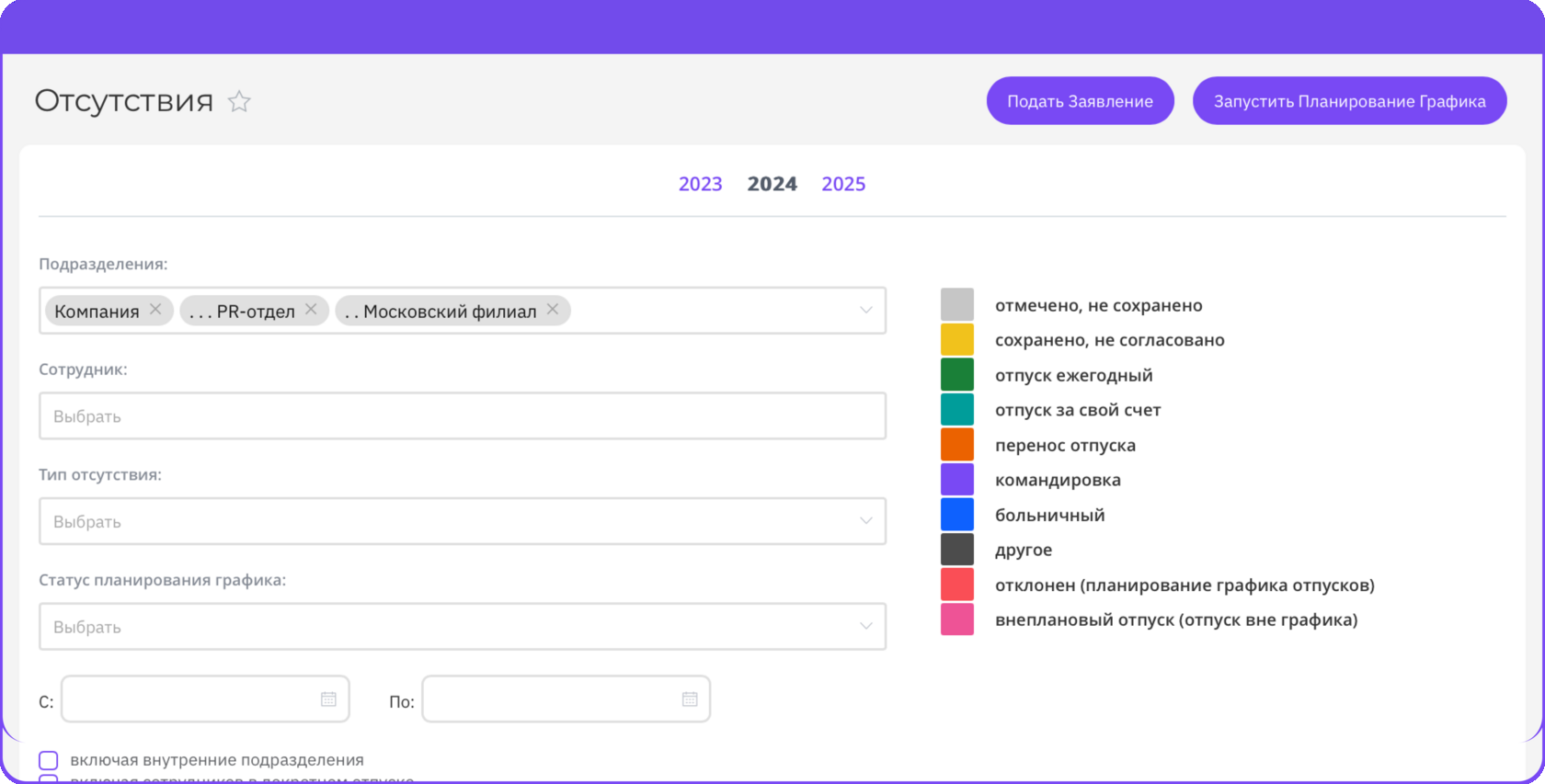
Task: Click legend text отпуск ежегодный
Action: click(x=1074, y=375)
